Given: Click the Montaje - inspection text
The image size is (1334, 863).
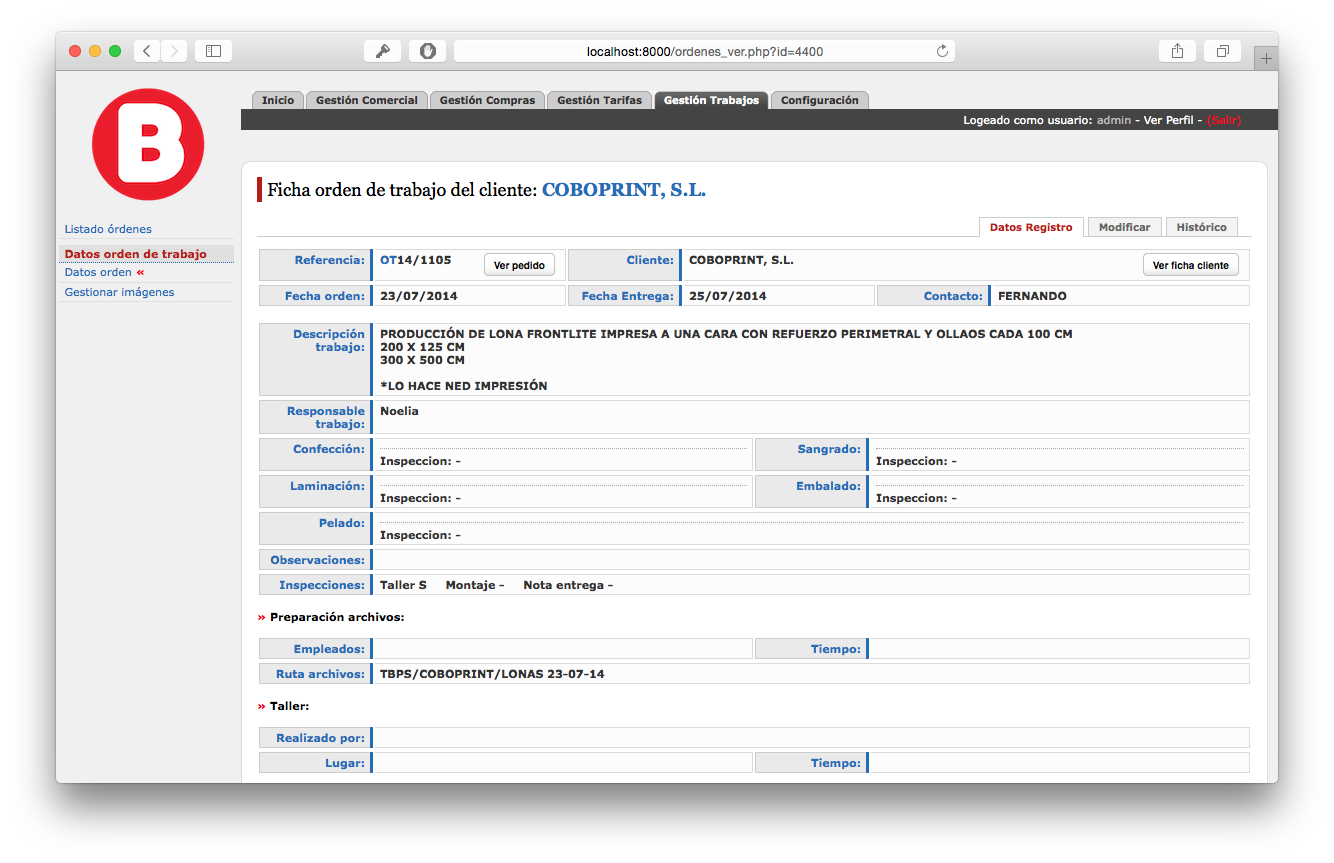Looking at the screenshot, I should pyautogui.click(x=475, y=585).
